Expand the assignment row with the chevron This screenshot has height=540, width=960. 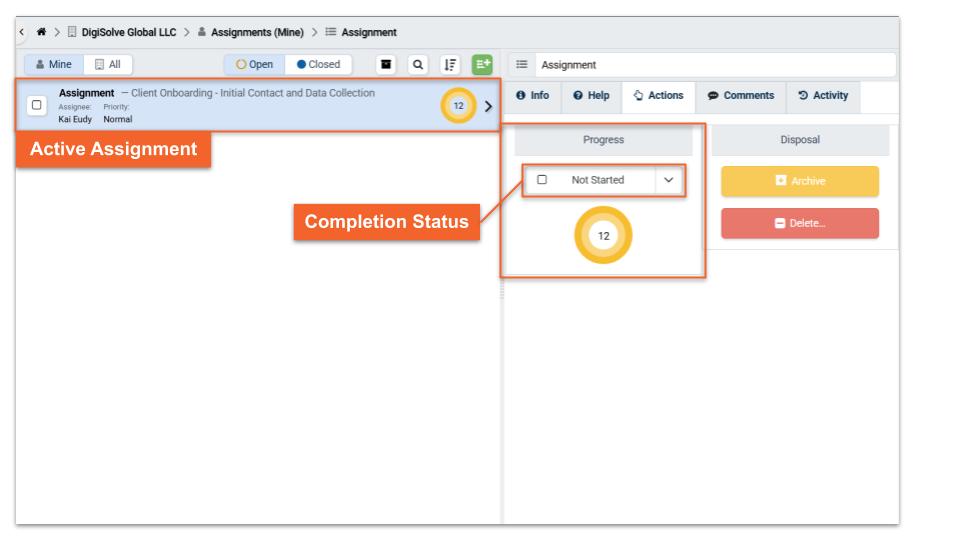point(488,106)
